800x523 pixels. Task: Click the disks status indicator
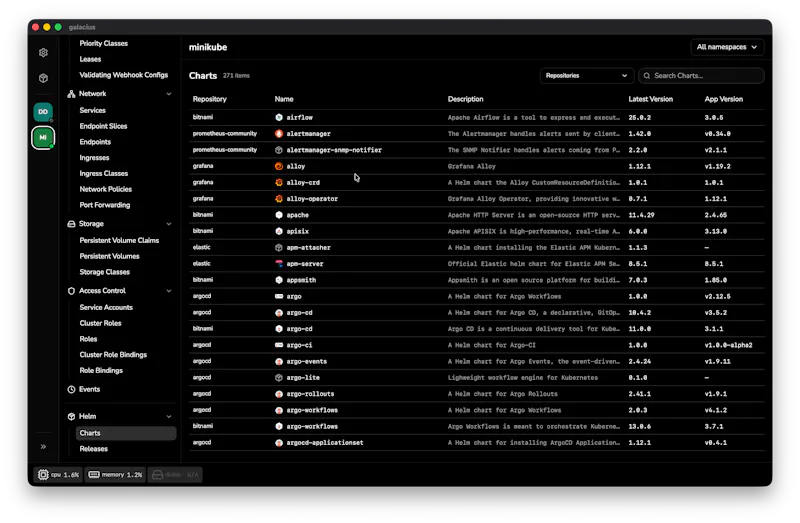(175, 475)
